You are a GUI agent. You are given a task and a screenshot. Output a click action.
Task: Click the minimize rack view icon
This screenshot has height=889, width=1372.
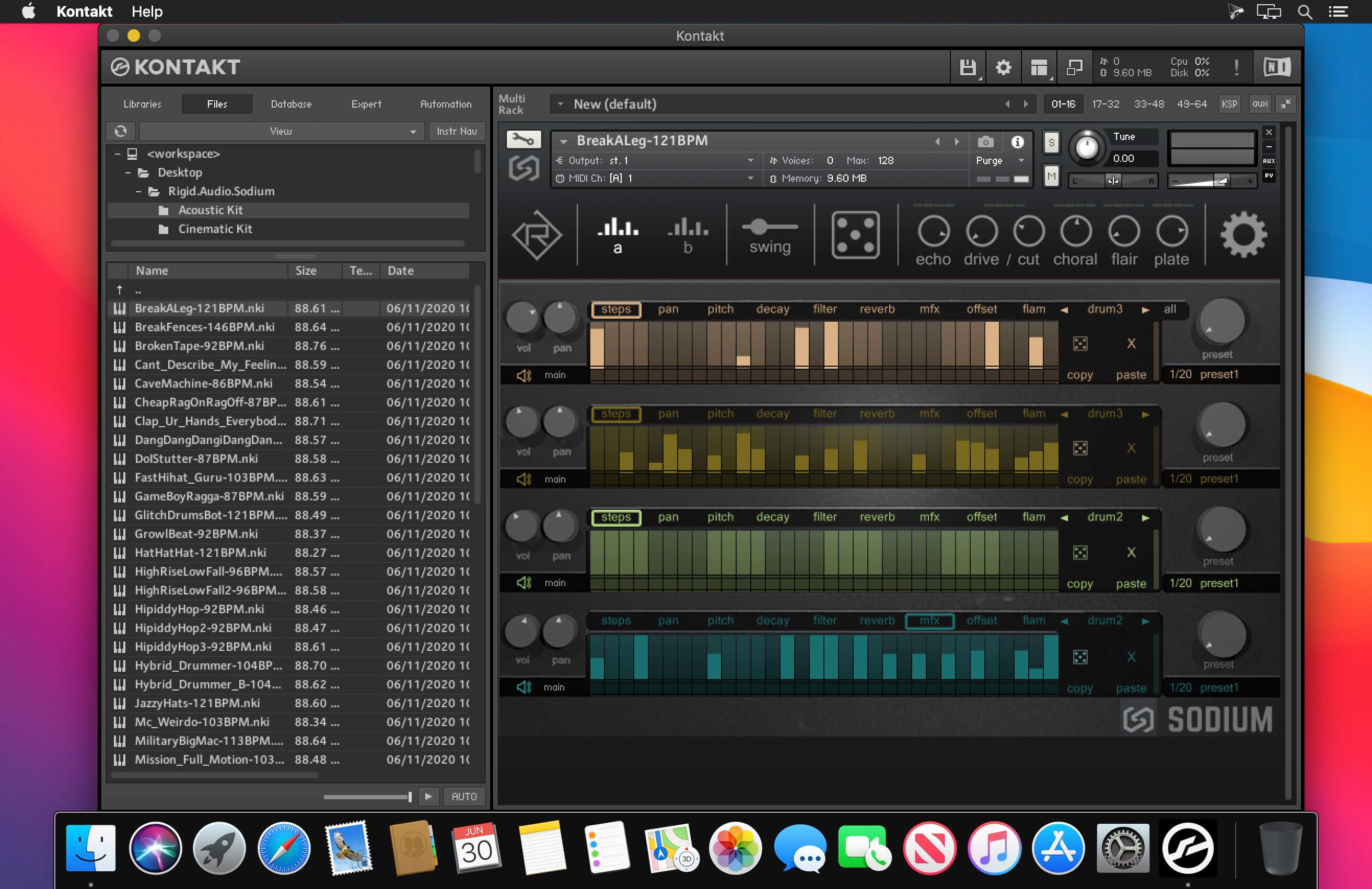coord(1074,67)
